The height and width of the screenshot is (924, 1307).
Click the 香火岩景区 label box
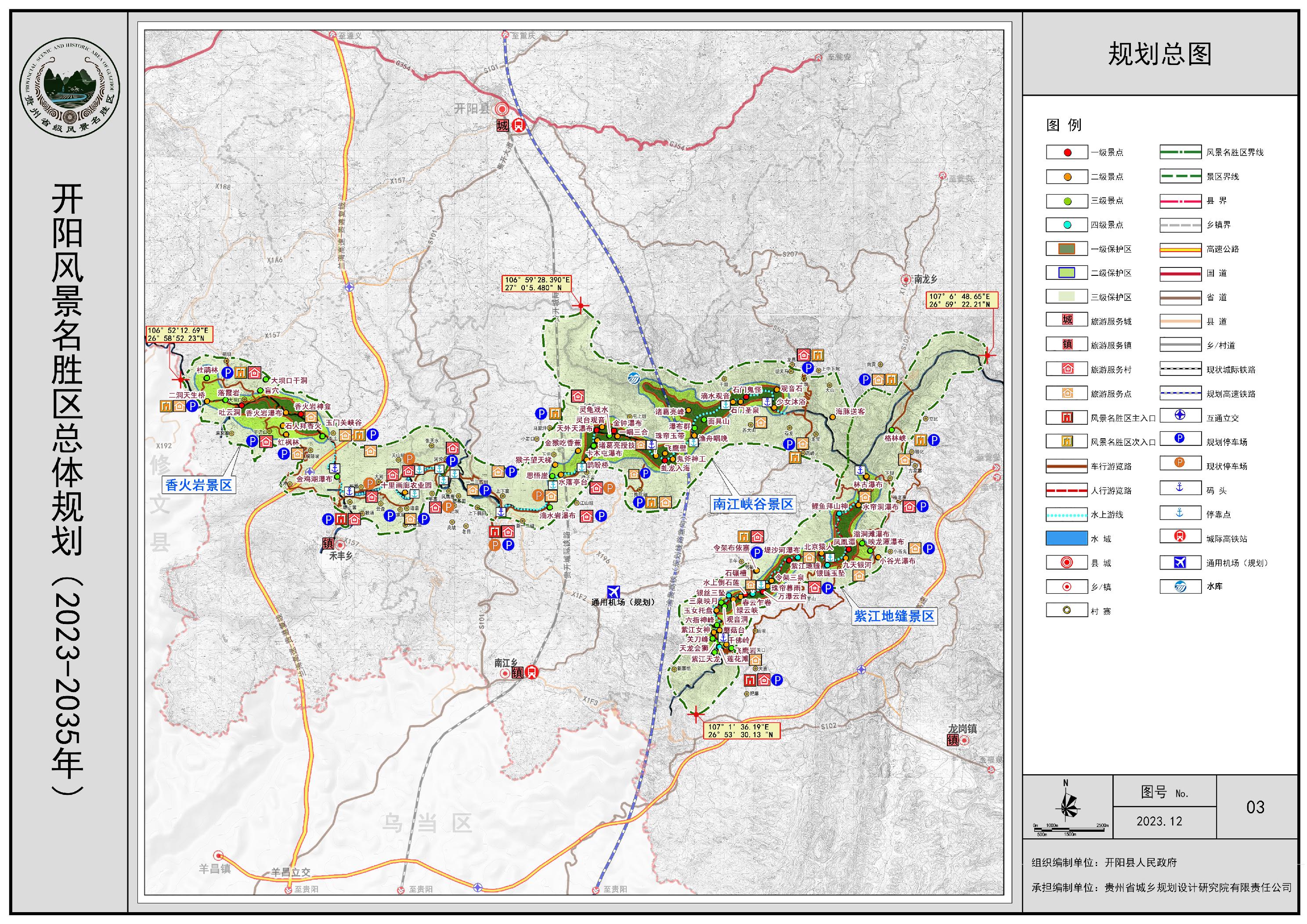point(199,485)
